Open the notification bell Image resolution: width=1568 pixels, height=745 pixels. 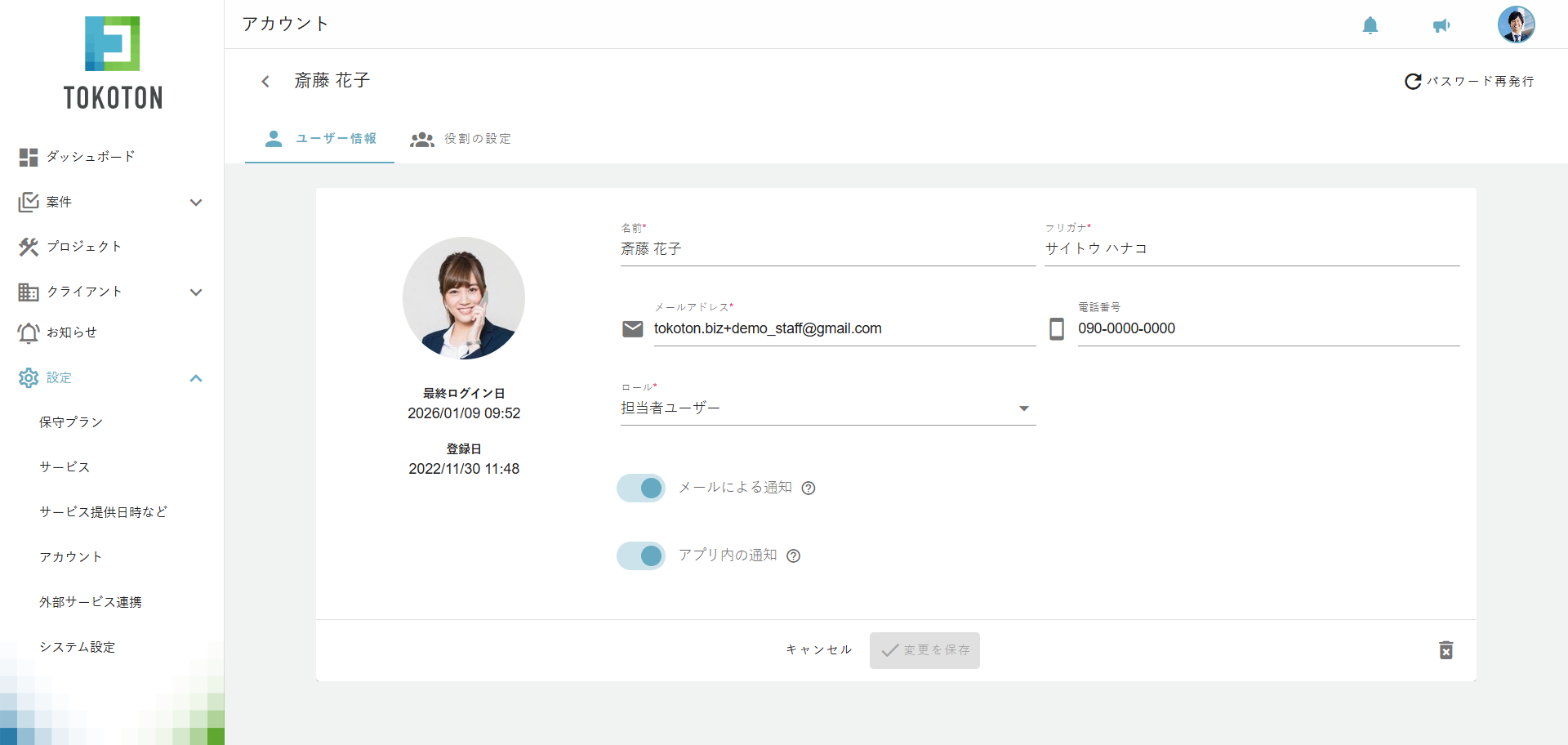[1370, 25]
